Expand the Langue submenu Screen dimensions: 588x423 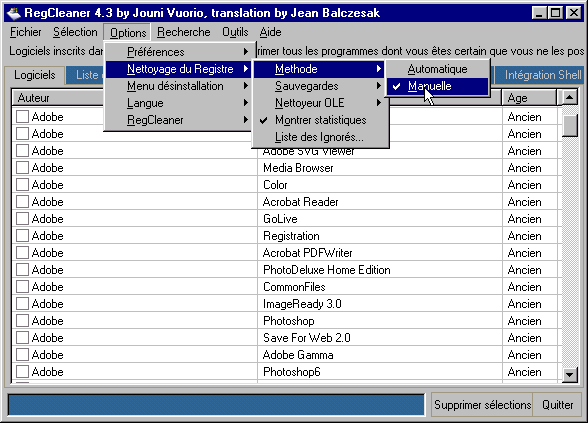click(x=178, y=103)
